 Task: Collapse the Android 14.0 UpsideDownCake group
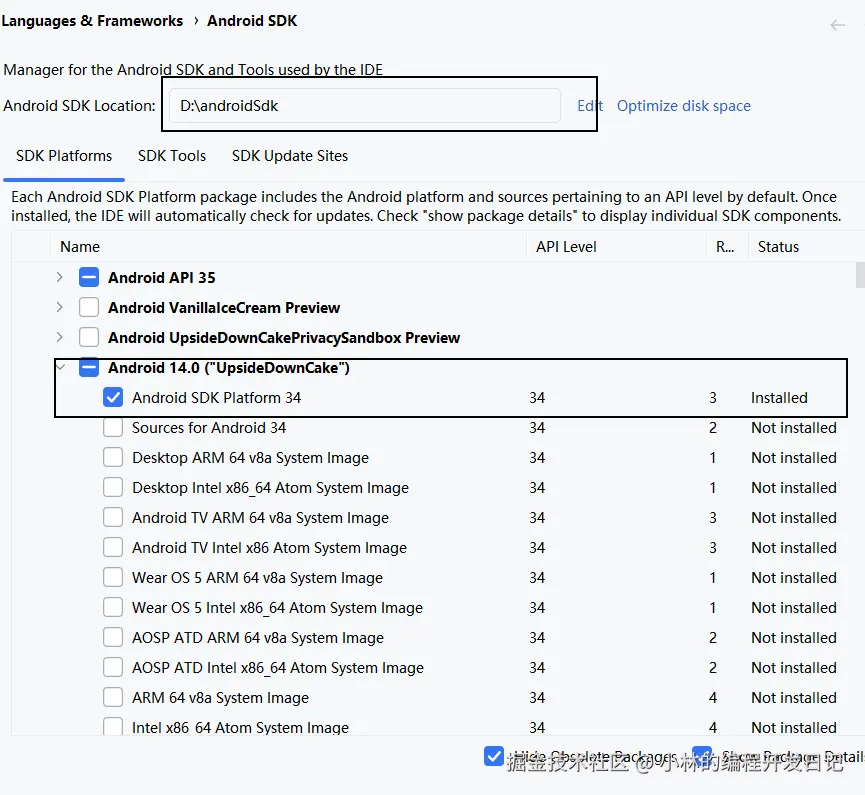click(x=61, y=366)
